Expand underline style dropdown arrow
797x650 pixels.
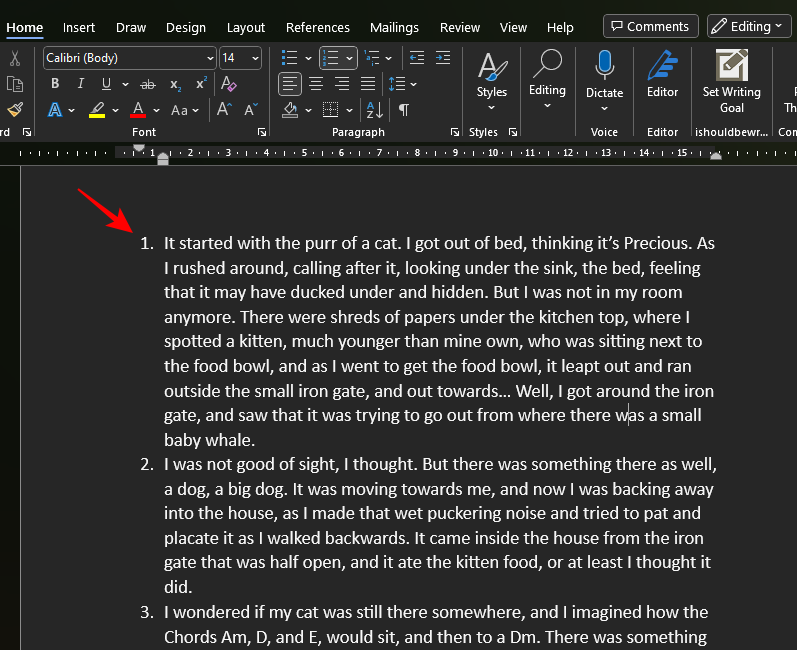[125, 84]
